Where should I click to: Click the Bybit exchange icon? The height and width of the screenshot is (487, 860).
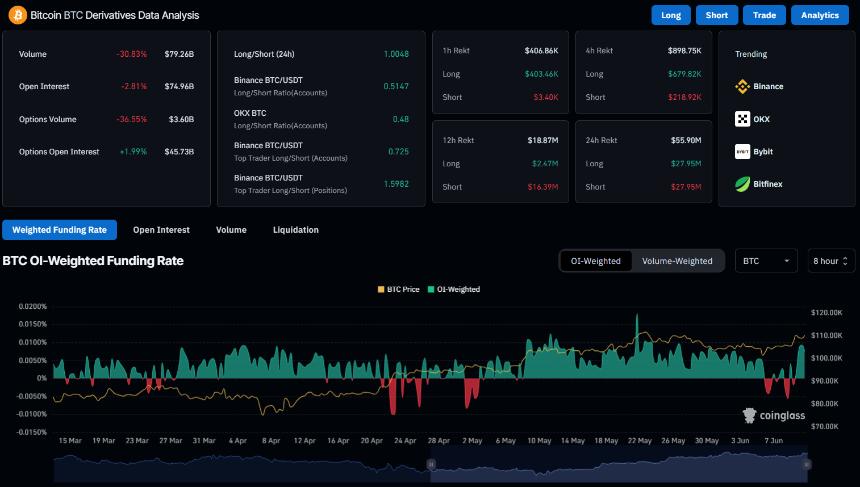coord(742,152)
